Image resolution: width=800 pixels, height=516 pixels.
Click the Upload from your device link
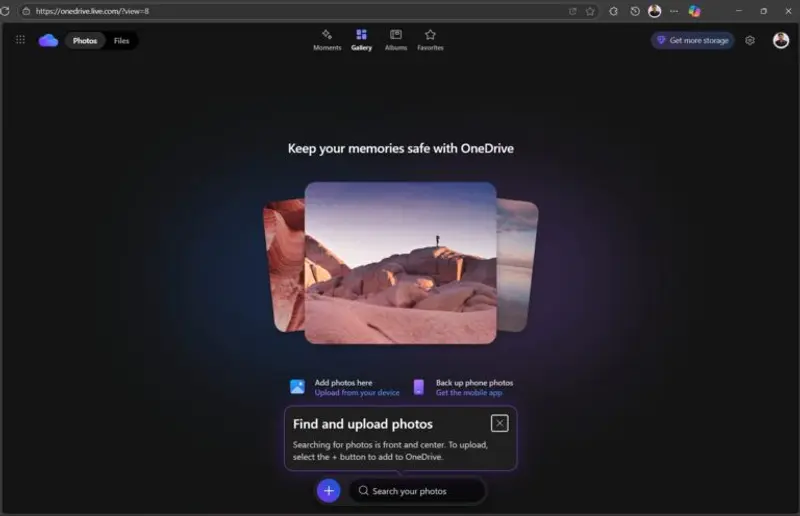coord(357,393)
